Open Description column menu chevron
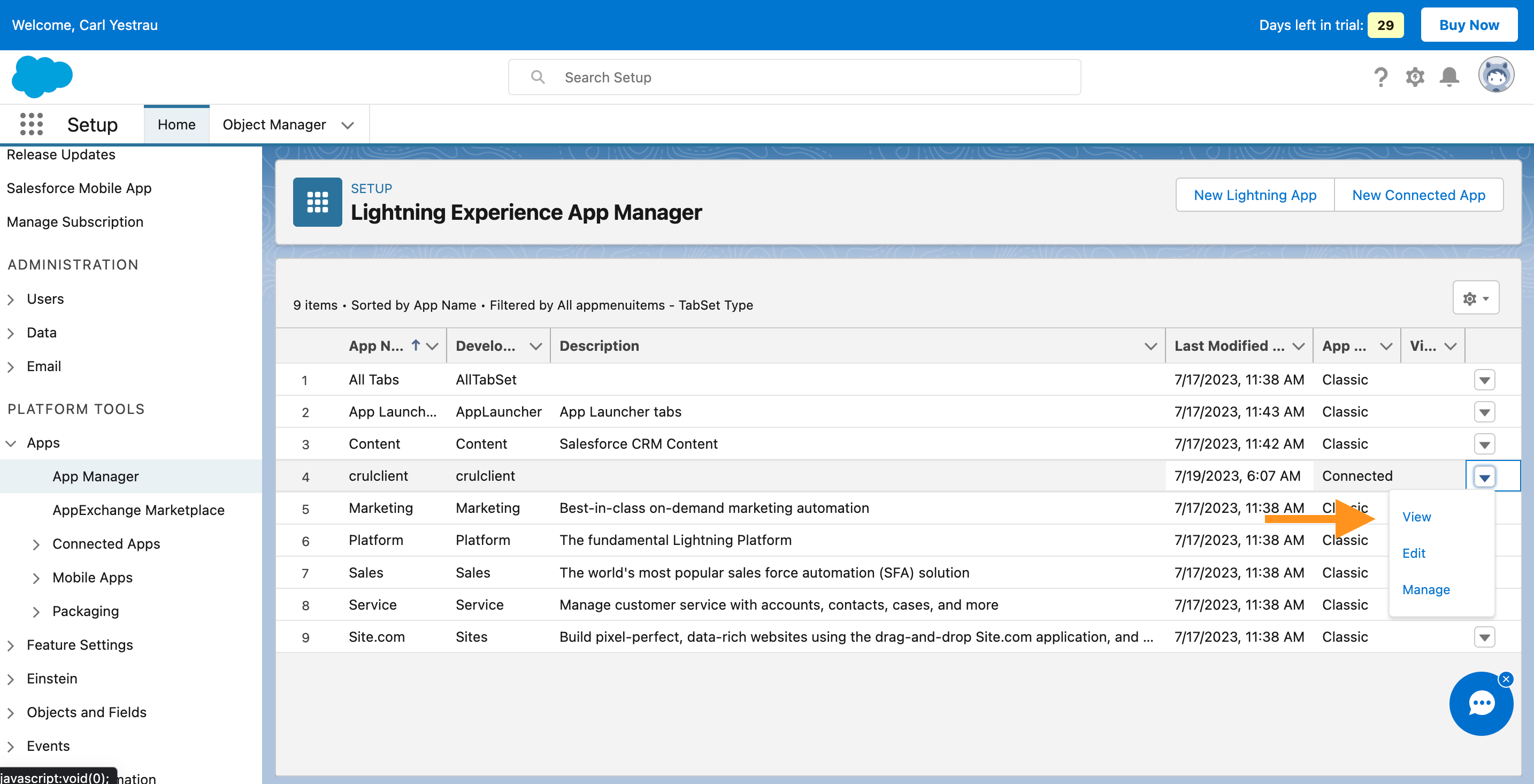Screen dimensions: 1534x784 1150,346
